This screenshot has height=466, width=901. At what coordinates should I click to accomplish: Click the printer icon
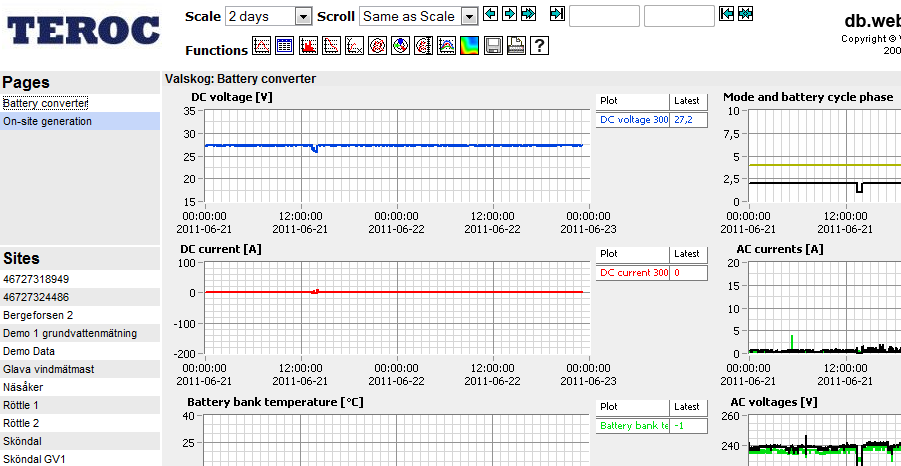pyautogui.click(x=516, y=45)
